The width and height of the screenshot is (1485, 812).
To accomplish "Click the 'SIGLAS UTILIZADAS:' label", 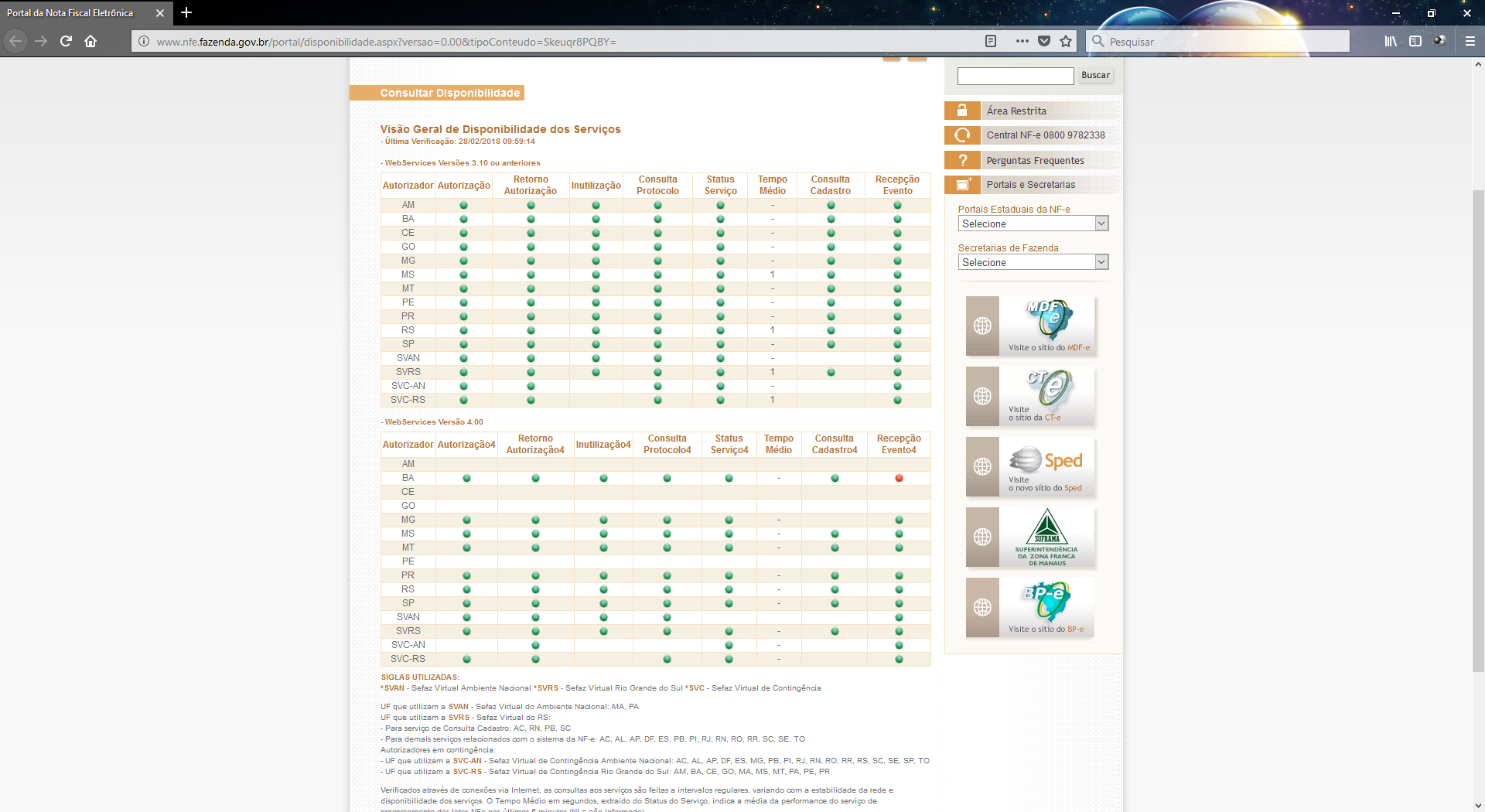I will 420,677.
